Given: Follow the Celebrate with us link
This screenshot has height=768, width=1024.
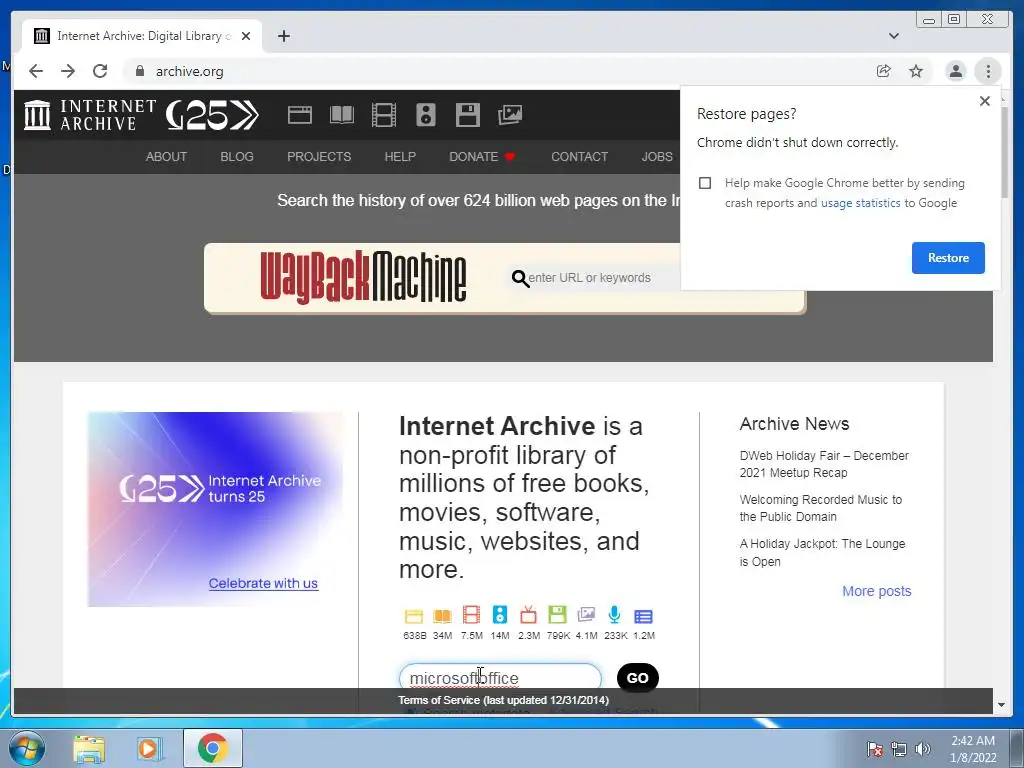Looking at the screenshot, I should point(263,583).
